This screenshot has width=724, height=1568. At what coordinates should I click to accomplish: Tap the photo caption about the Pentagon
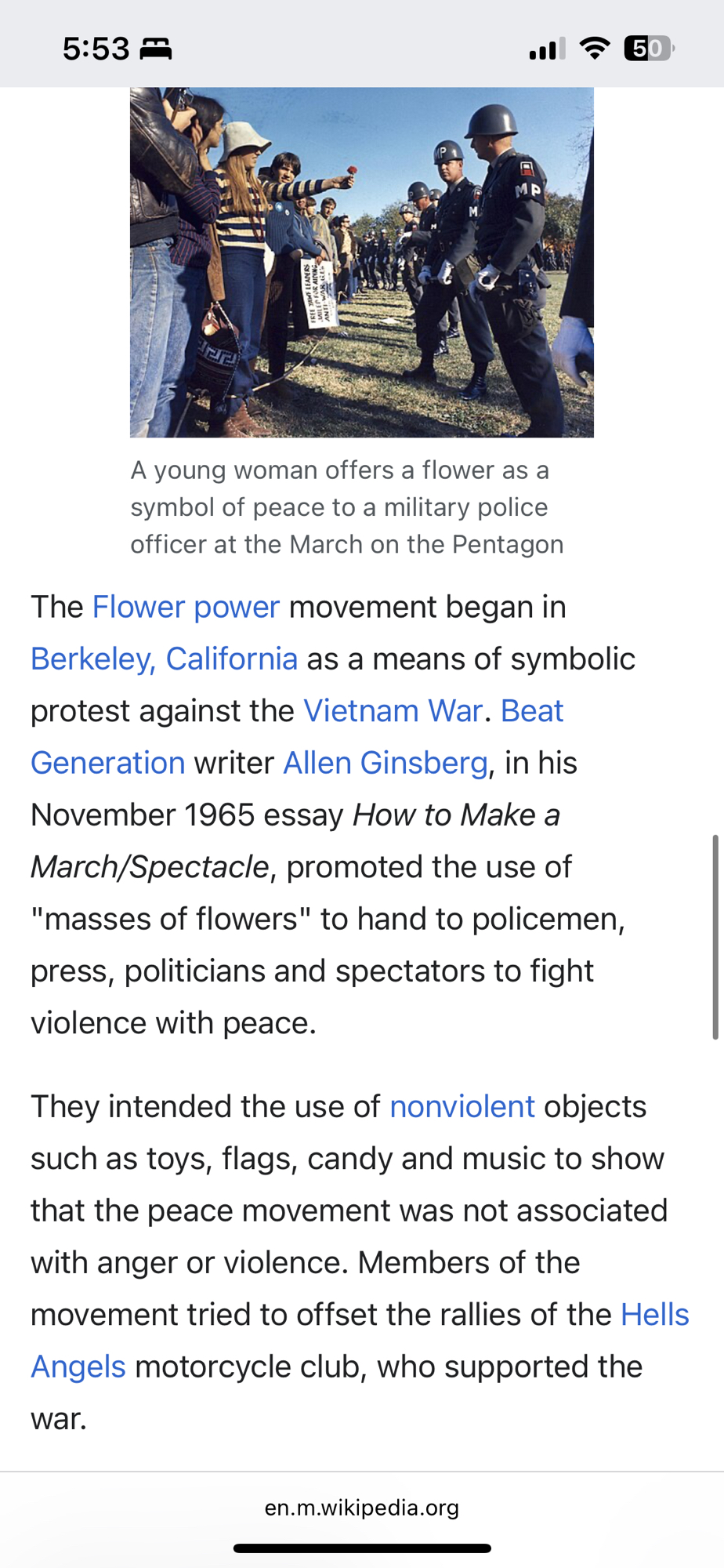tap(346, 507)
